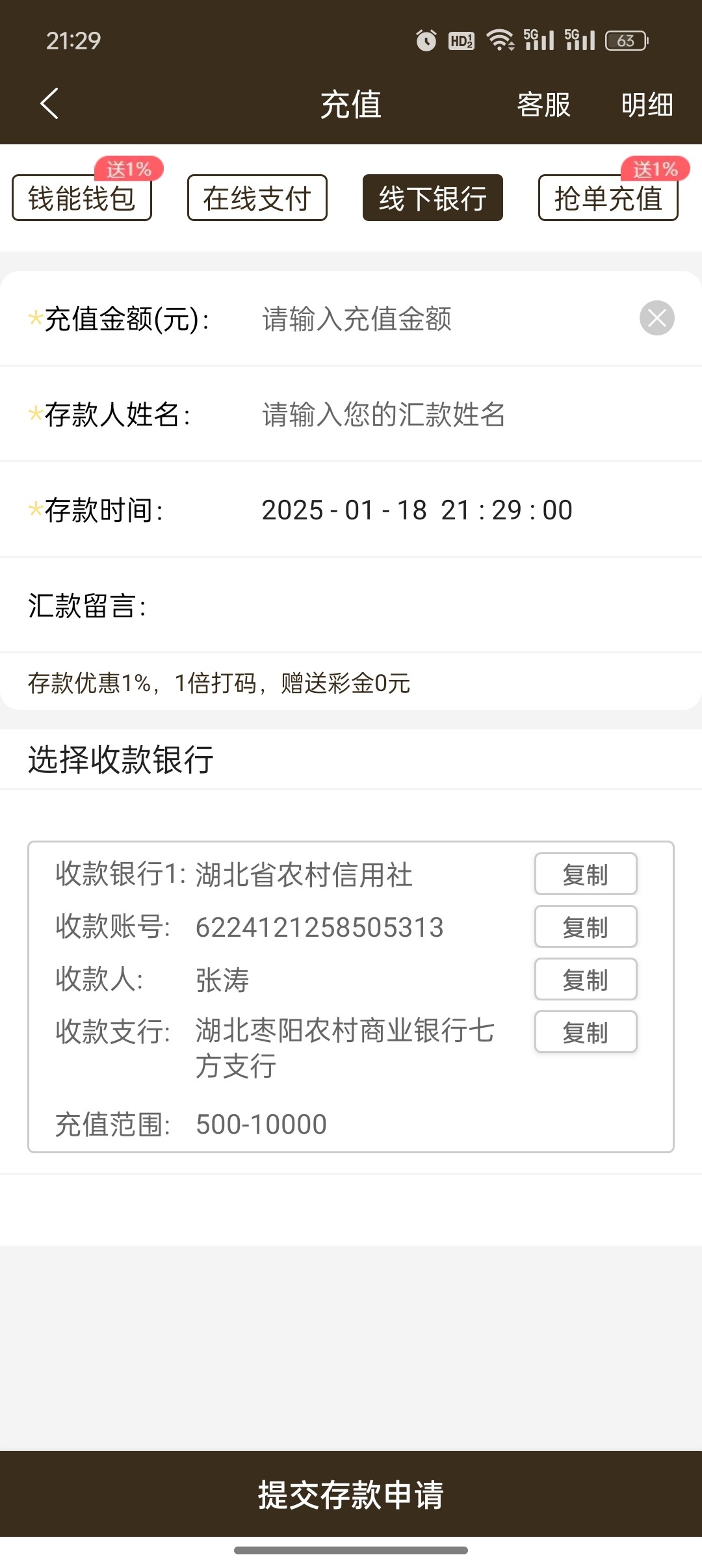Tap the battery indicator icon
Image resolution: width=702 pixels, height=1568 pixels.
click(x=627, y=41)
